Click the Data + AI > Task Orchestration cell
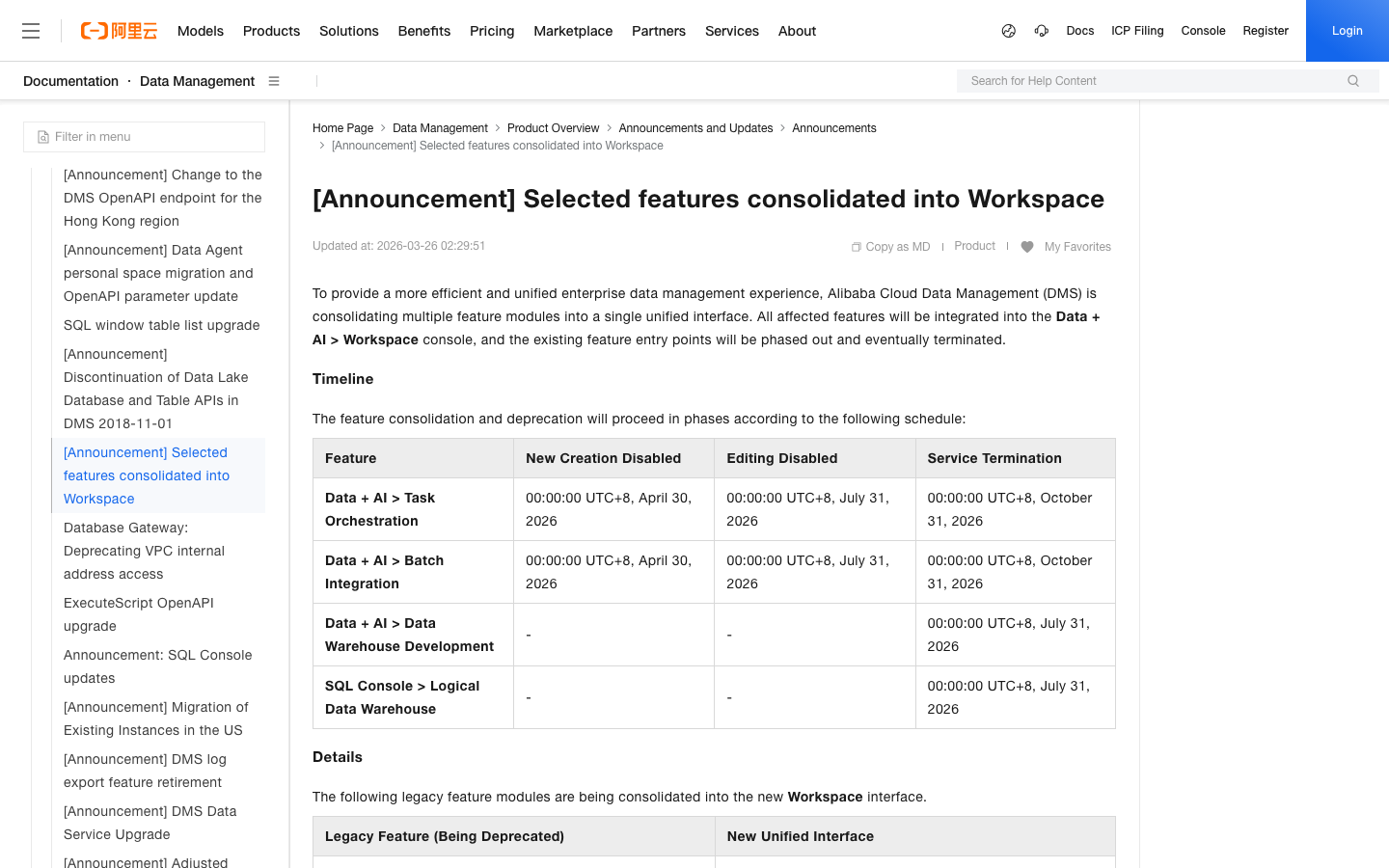 [x=413, y=509]
